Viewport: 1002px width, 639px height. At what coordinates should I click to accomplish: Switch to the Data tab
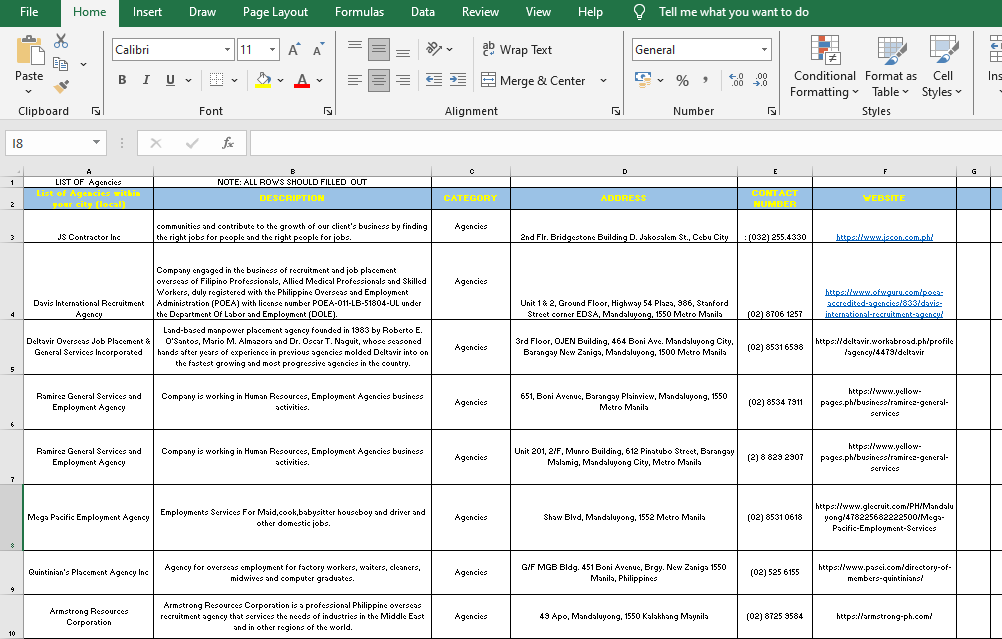coord(422,12)
